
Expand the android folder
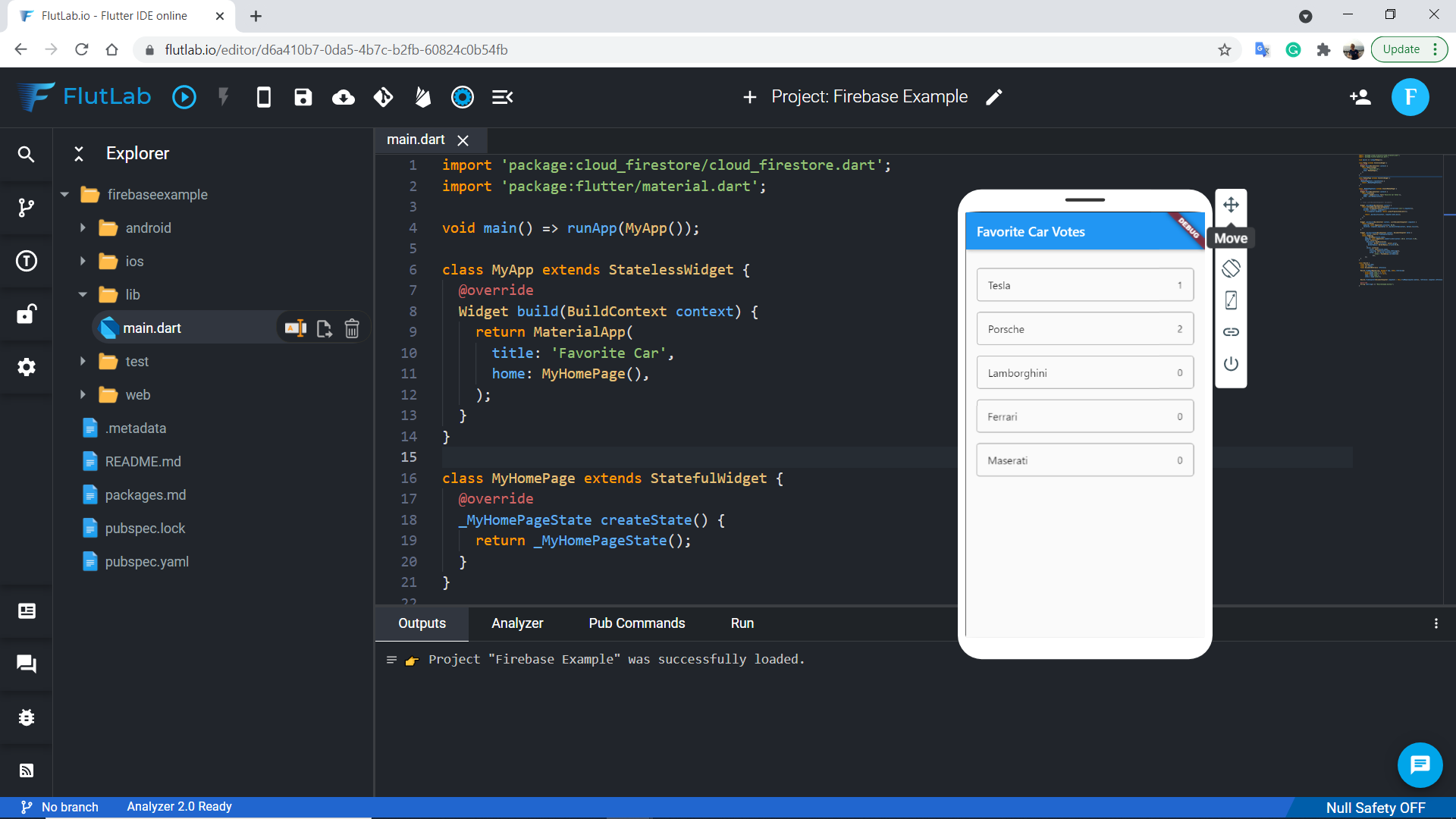coord(83,228)
